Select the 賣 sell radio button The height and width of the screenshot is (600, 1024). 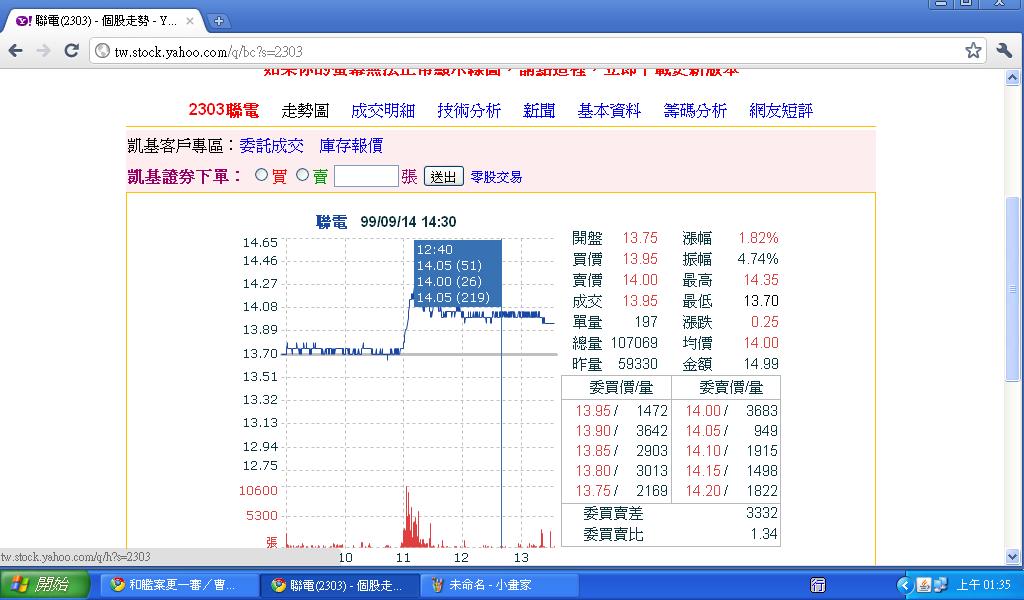tap(302, 175)
